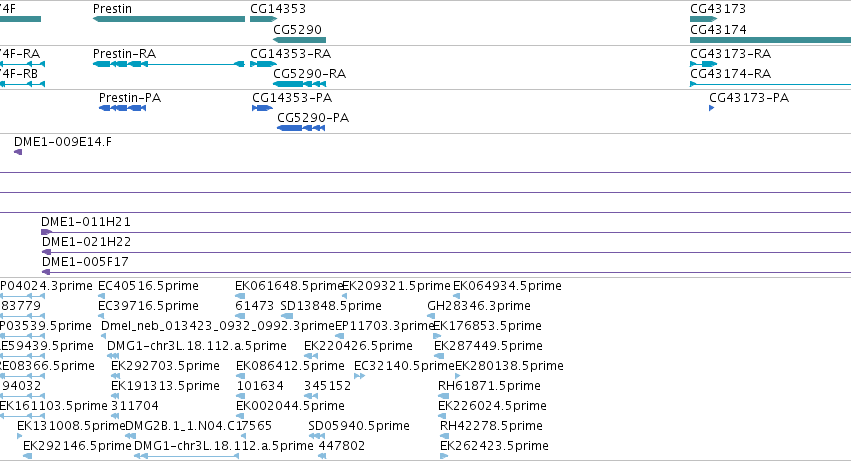Click the CG43174-RA transcript line

click(770, 84)
